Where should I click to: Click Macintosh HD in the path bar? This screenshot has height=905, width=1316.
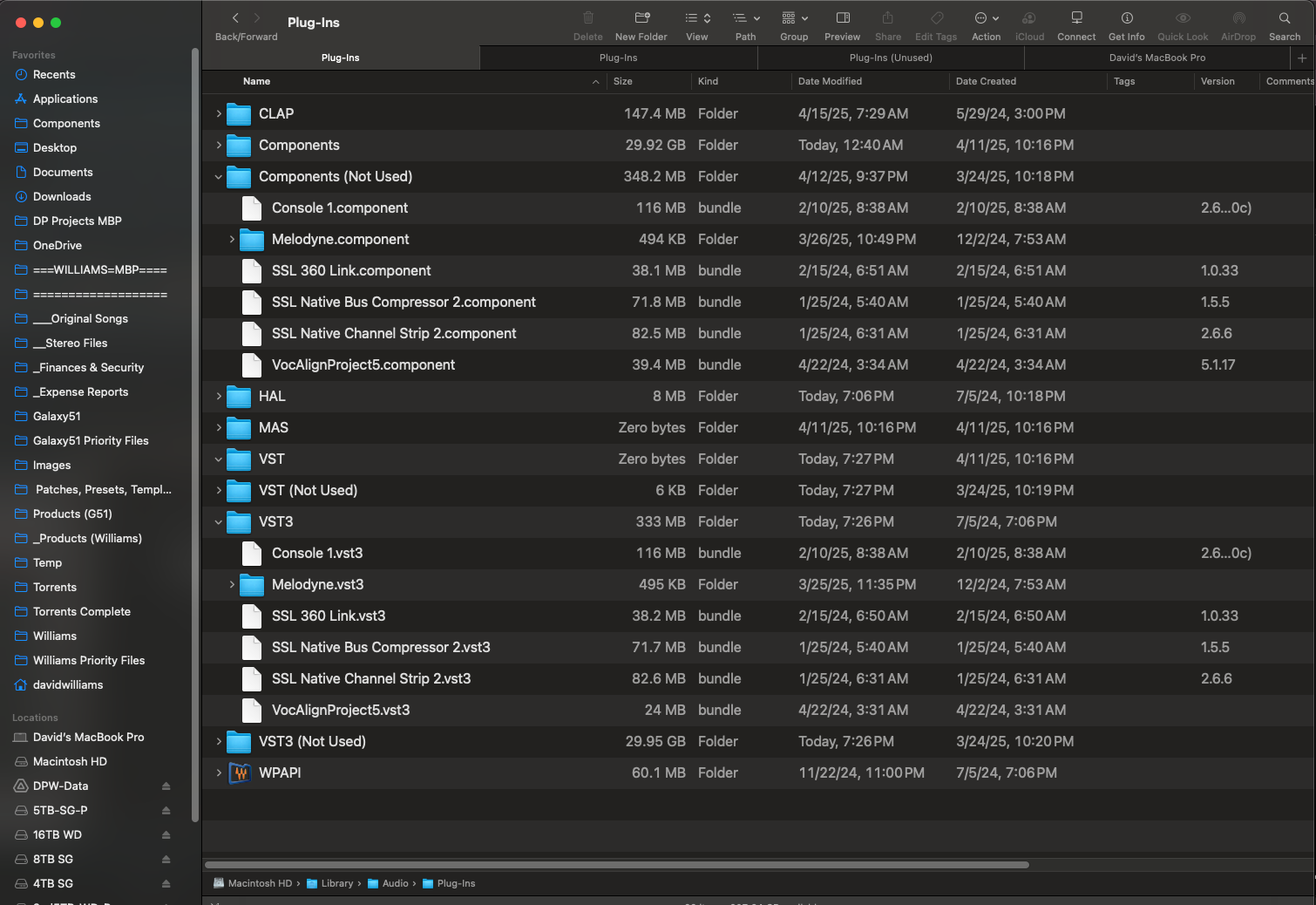[x=253, y=883]
